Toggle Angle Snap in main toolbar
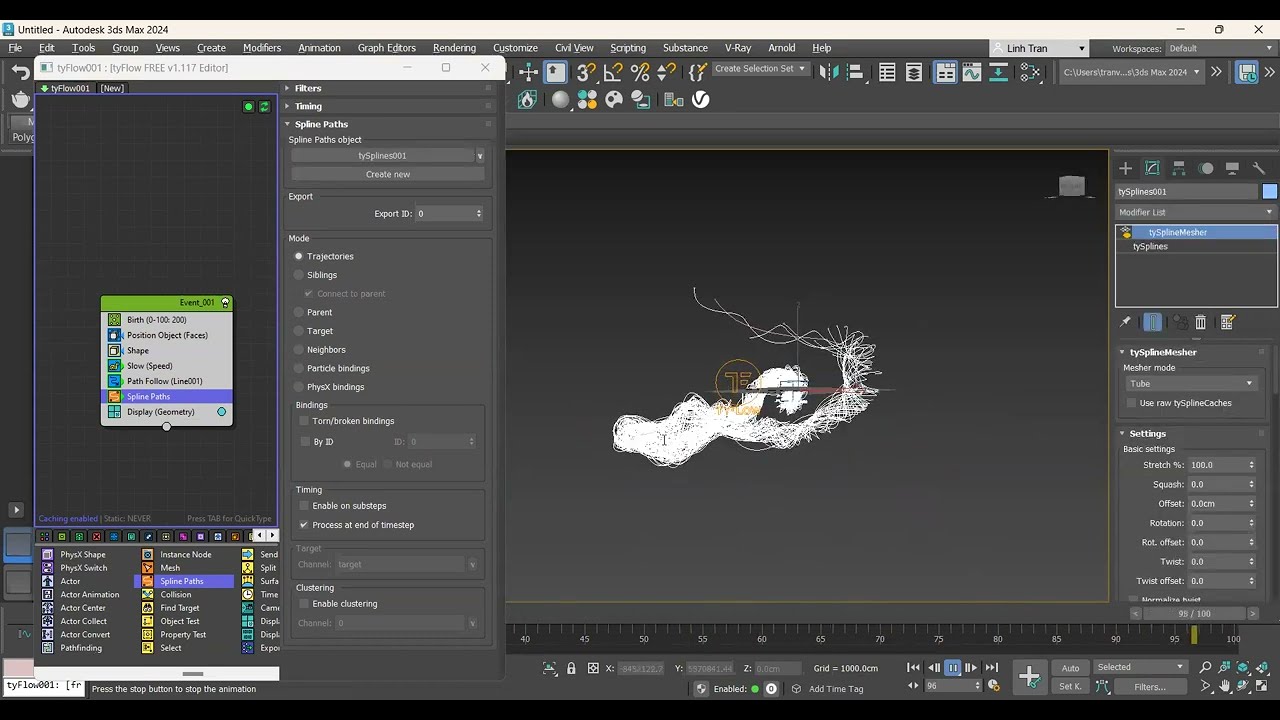 [x=613, y=72]
